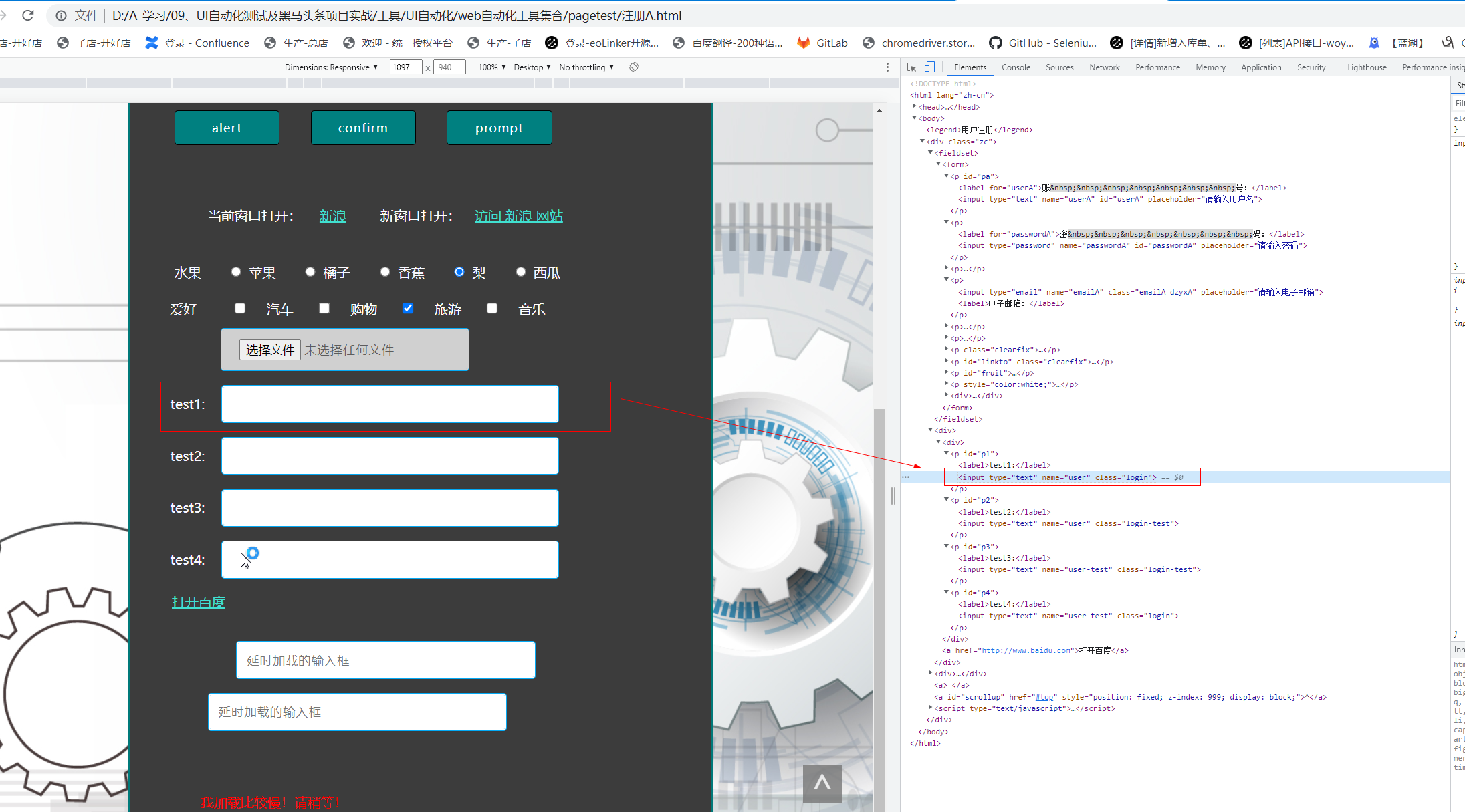Uncheck the 旅游 hobby checkbox
Viewport: 1465px width, 812px height.
coord(408,308)
